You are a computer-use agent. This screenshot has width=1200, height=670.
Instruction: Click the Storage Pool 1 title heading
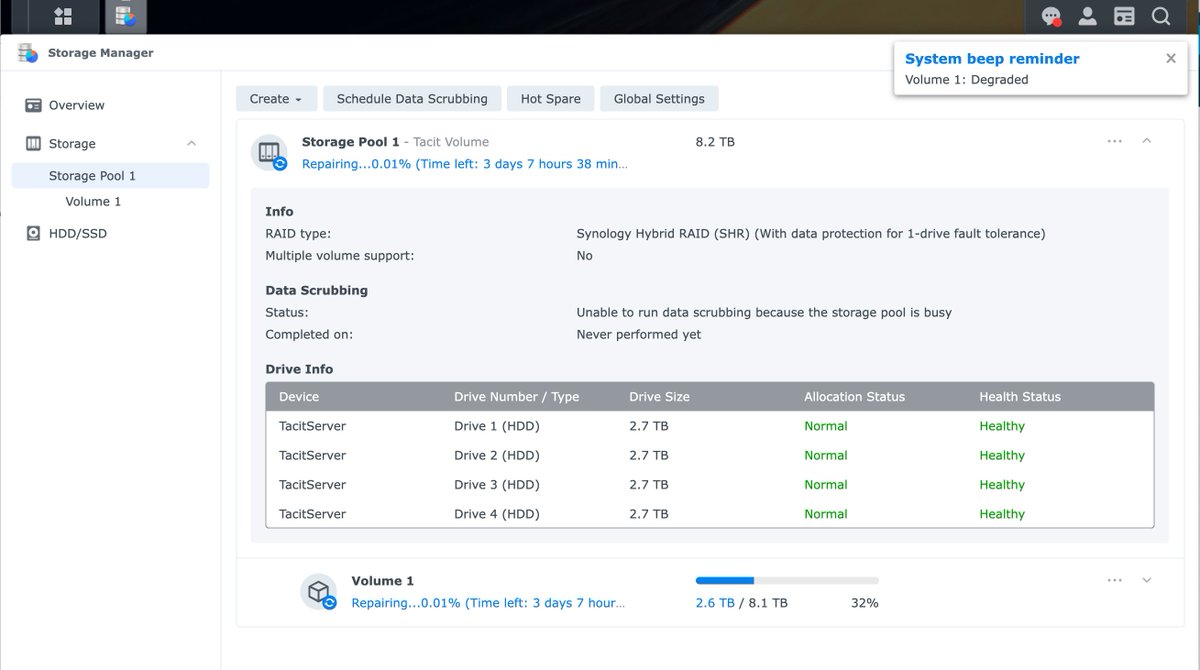[x=351, y=142]
